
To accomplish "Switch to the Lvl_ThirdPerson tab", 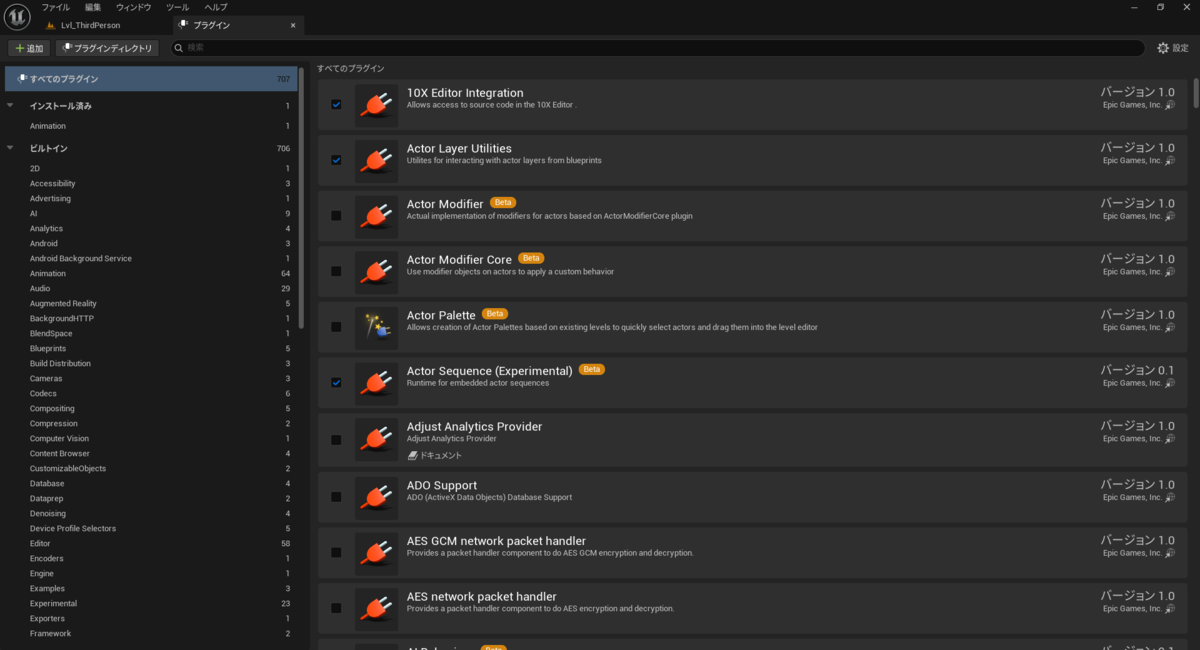I will click(x=90, y=25).
